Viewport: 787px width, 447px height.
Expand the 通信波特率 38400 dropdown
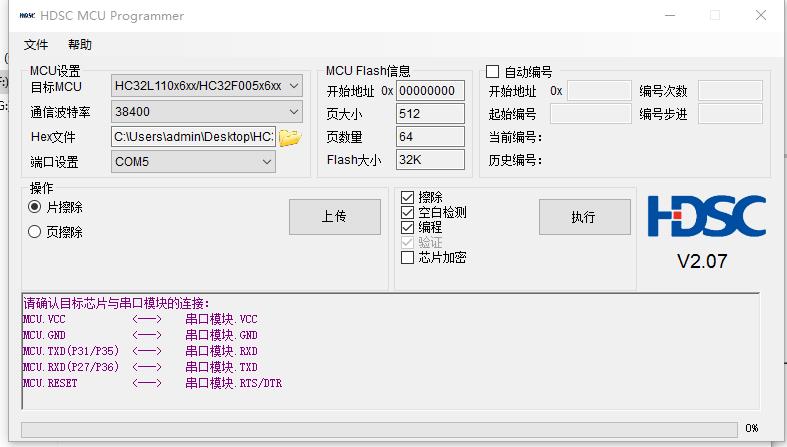tap(207, 111)
